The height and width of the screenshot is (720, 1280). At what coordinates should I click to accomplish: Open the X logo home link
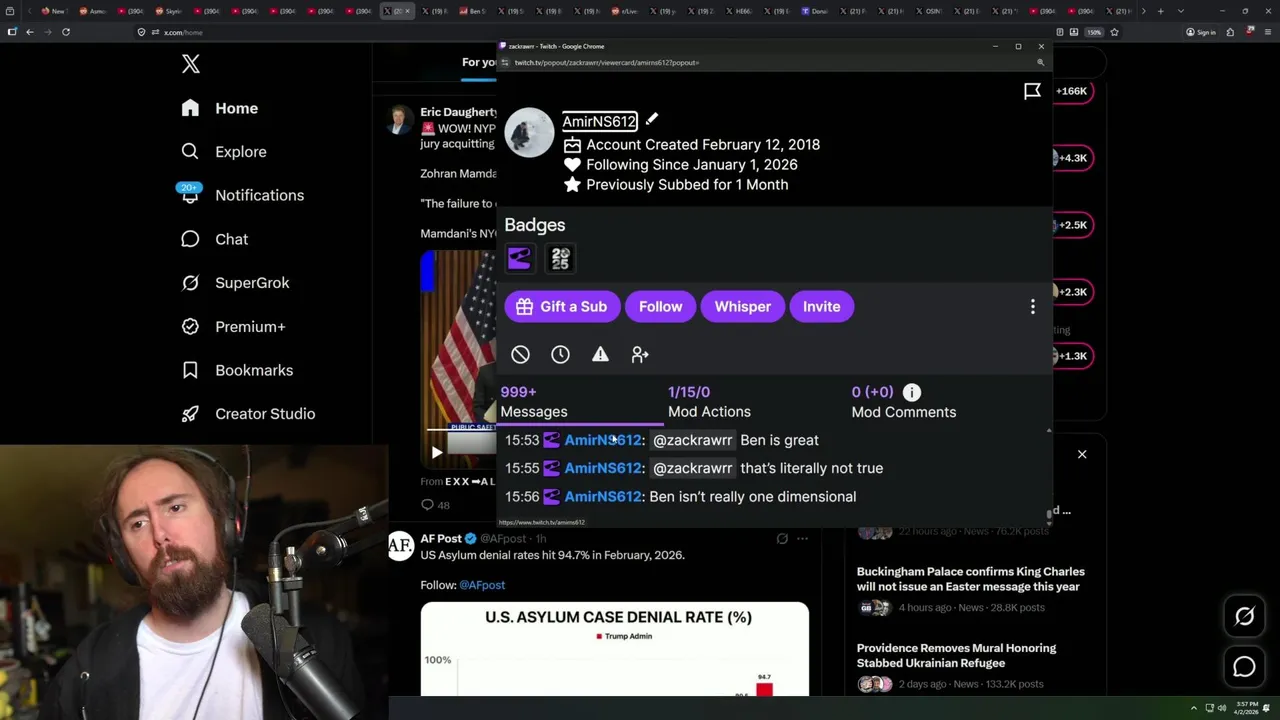pyautogui.click(x=191, y=65)
